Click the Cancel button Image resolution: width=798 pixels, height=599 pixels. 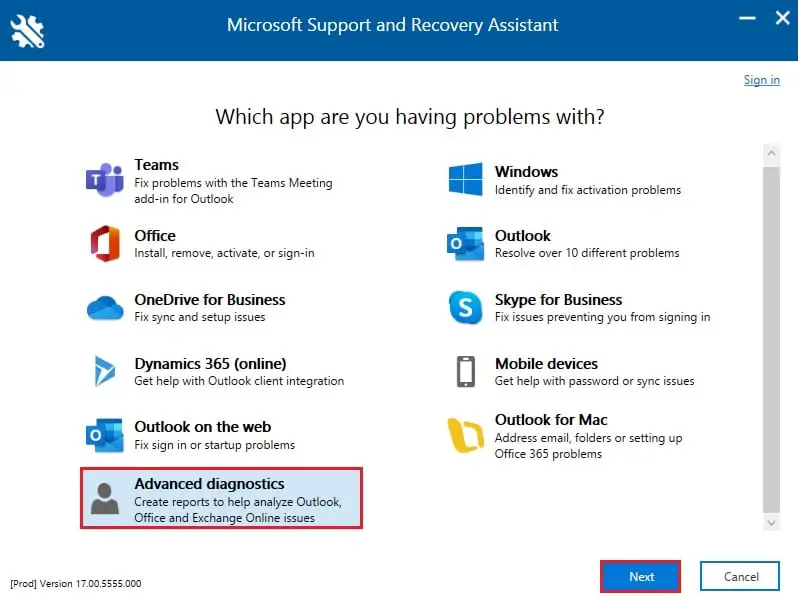click(x=740, y=577)
